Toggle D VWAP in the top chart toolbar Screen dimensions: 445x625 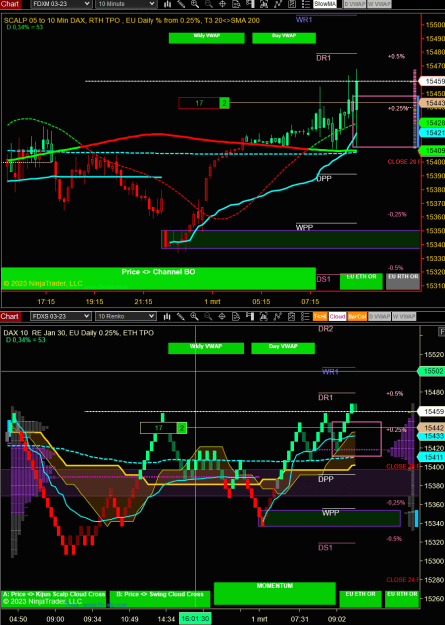(354, 4)
